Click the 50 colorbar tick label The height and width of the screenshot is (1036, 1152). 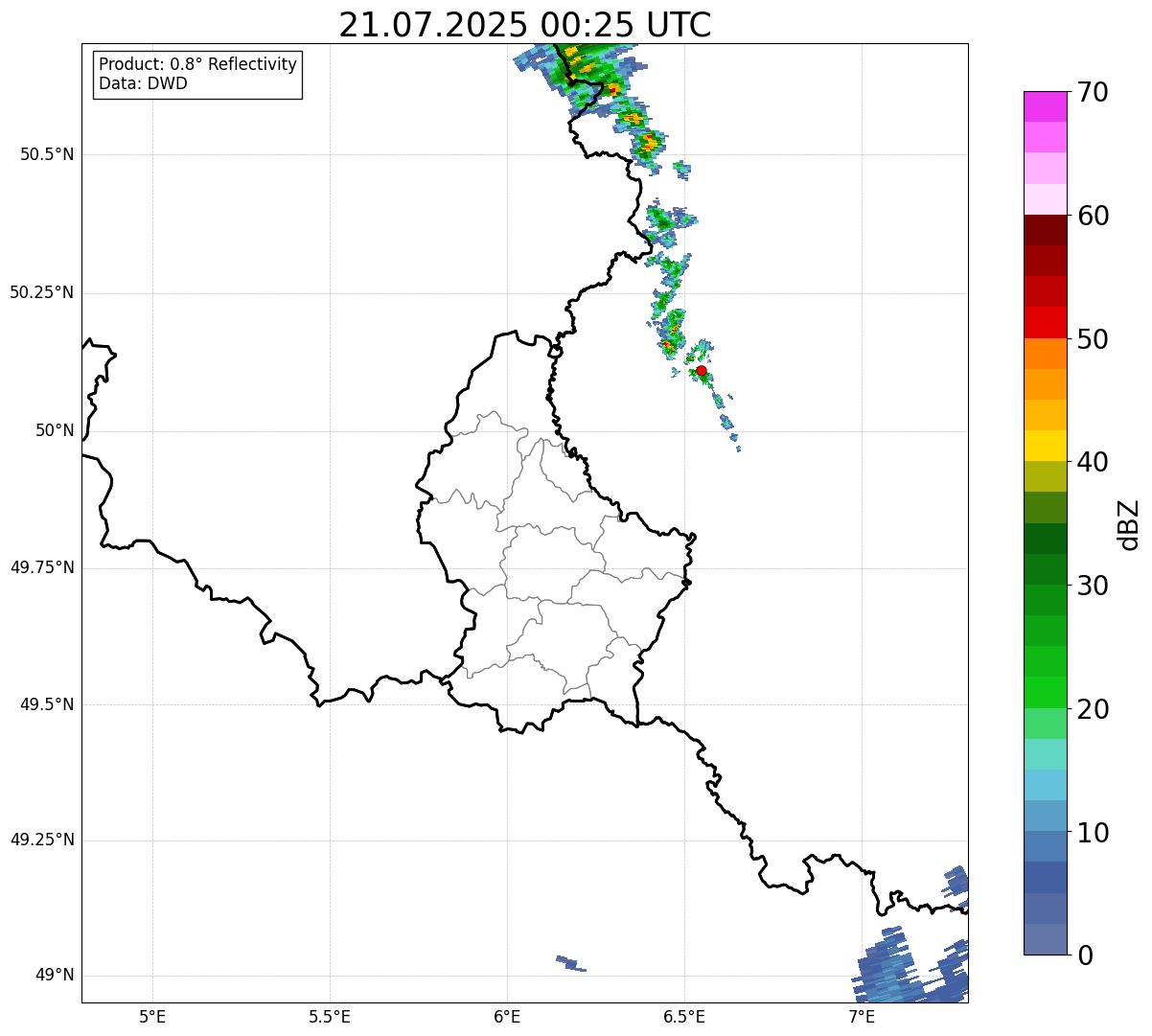point(1093,339)
